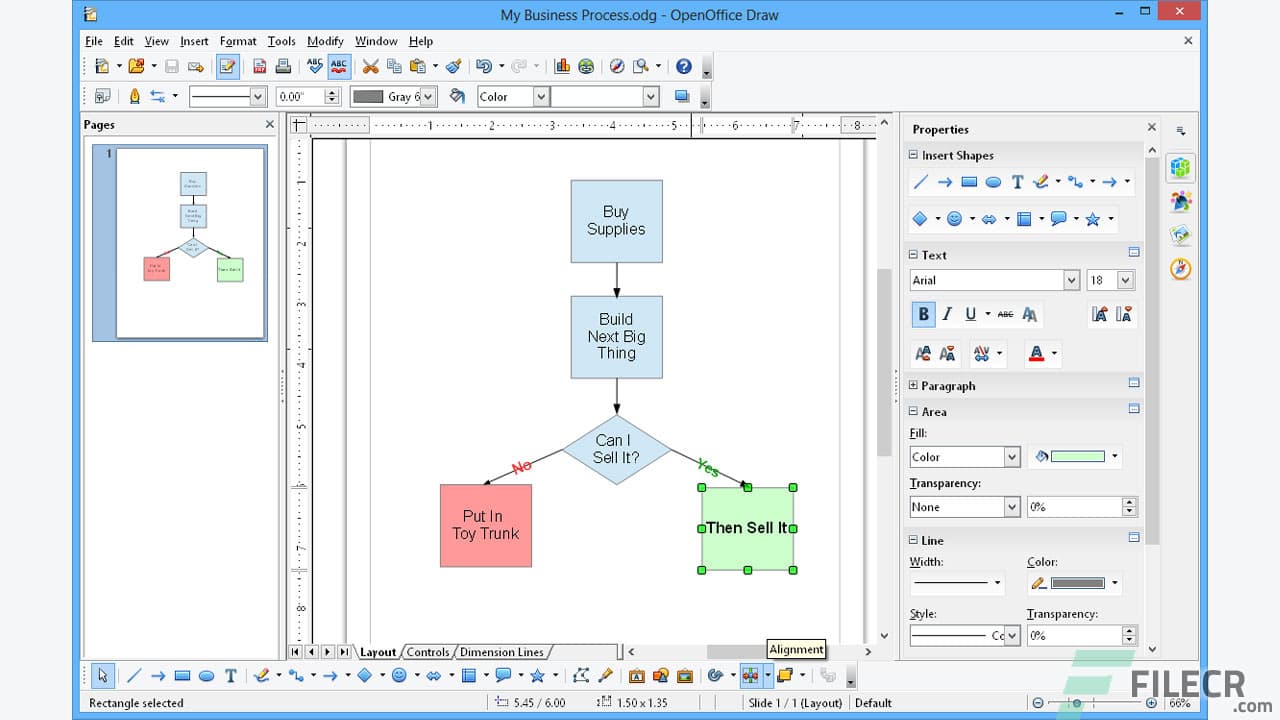Open the font size dropdown showing 18
Image resolution: width=1280 pixels, height=720 pixels.
[x=1110, y=280]
